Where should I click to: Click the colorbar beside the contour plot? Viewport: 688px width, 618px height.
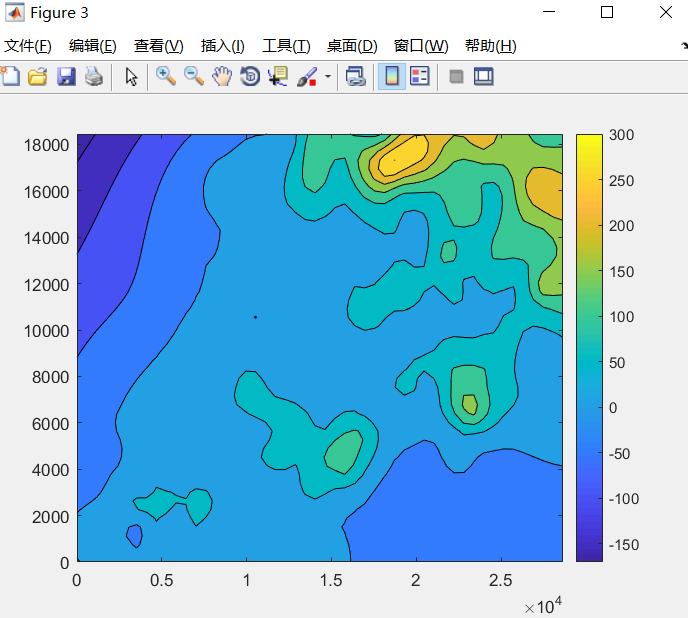coord(589,348)
